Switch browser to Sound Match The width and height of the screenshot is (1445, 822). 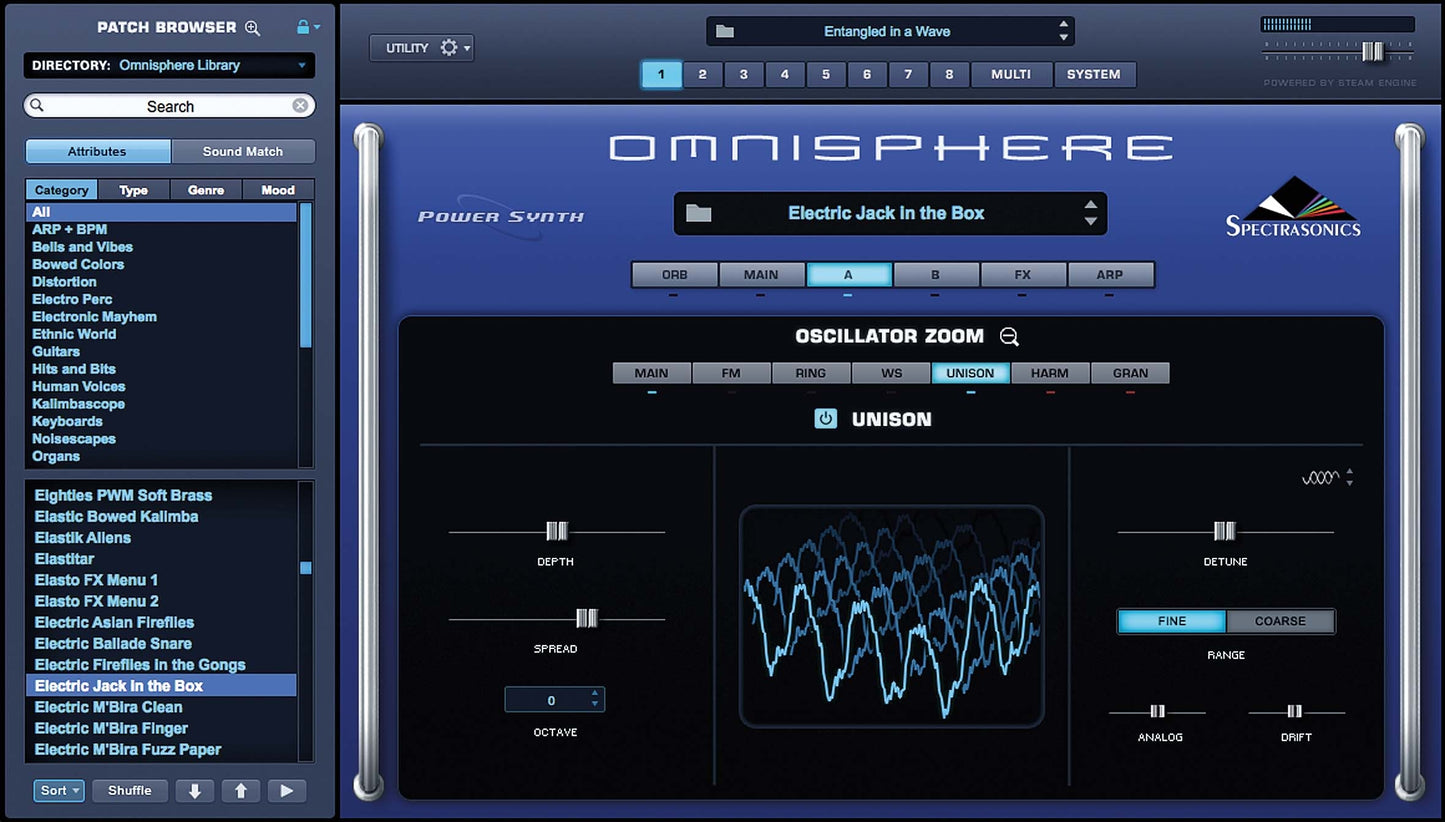tap(243, 152)
